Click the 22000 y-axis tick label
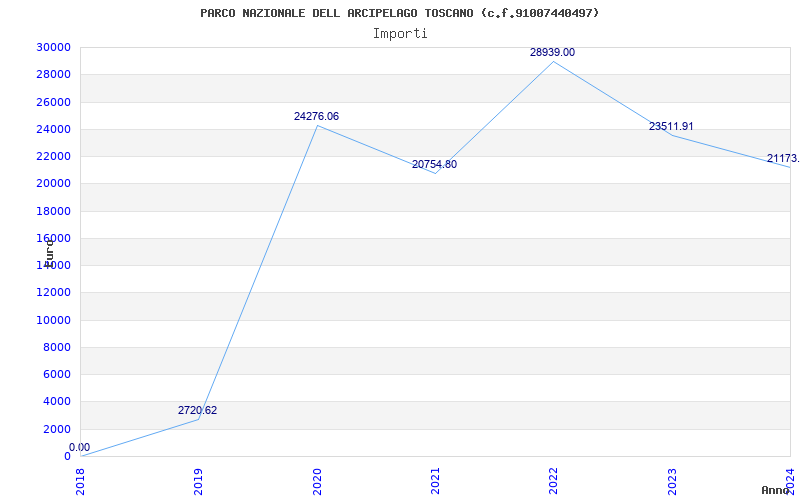Screen dimensions: 800x500 pos(53,156)
